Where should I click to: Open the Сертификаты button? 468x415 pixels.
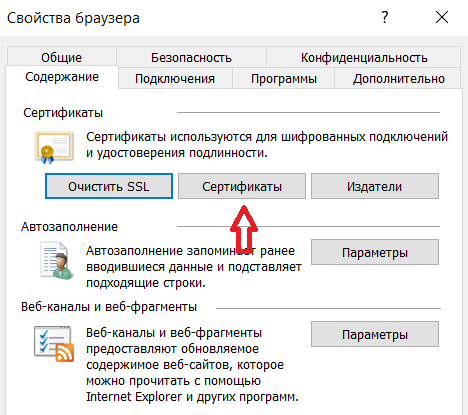tap(242, 186)
